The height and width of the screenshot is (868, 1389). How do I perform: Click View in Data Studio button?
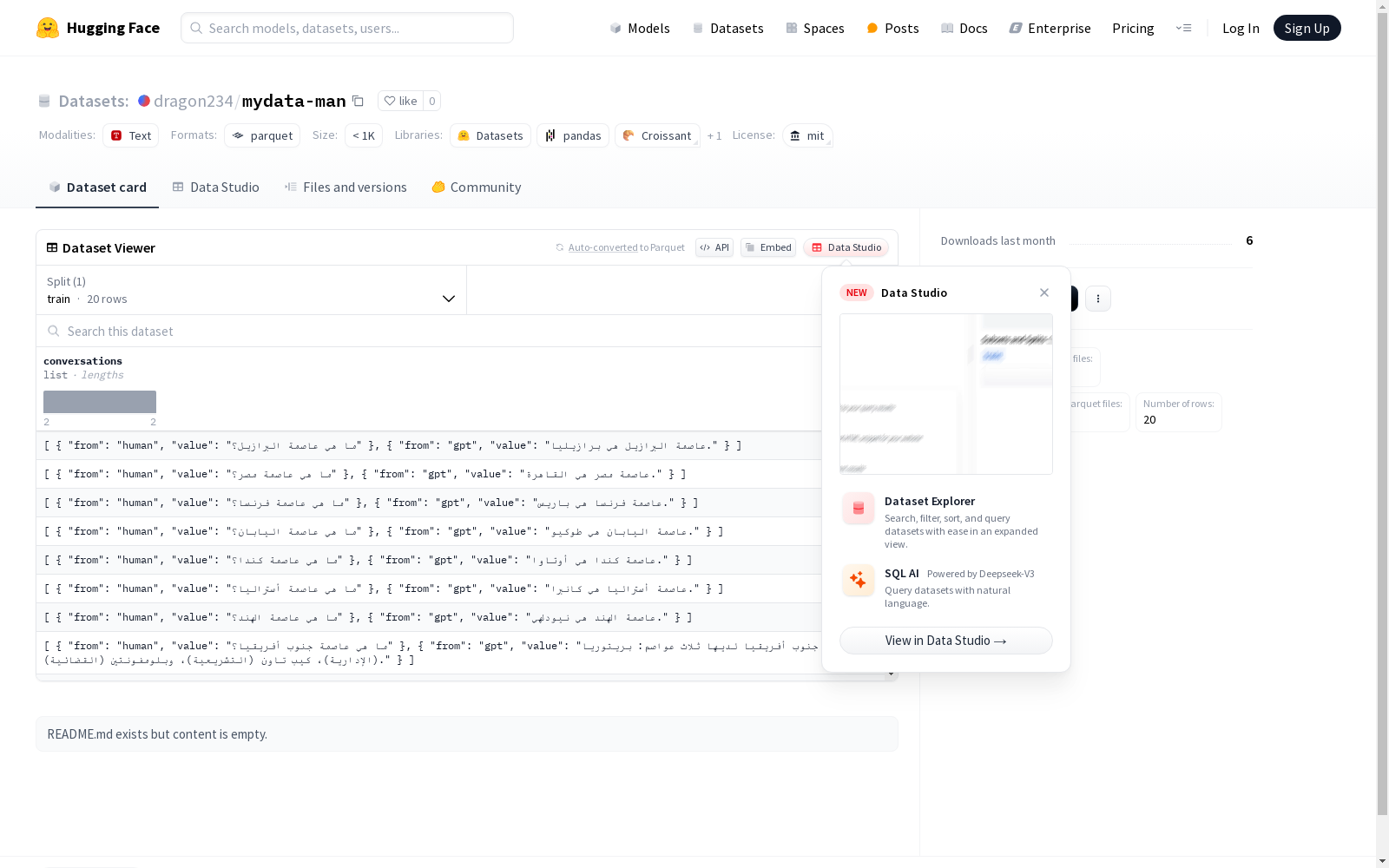(946, 641)
